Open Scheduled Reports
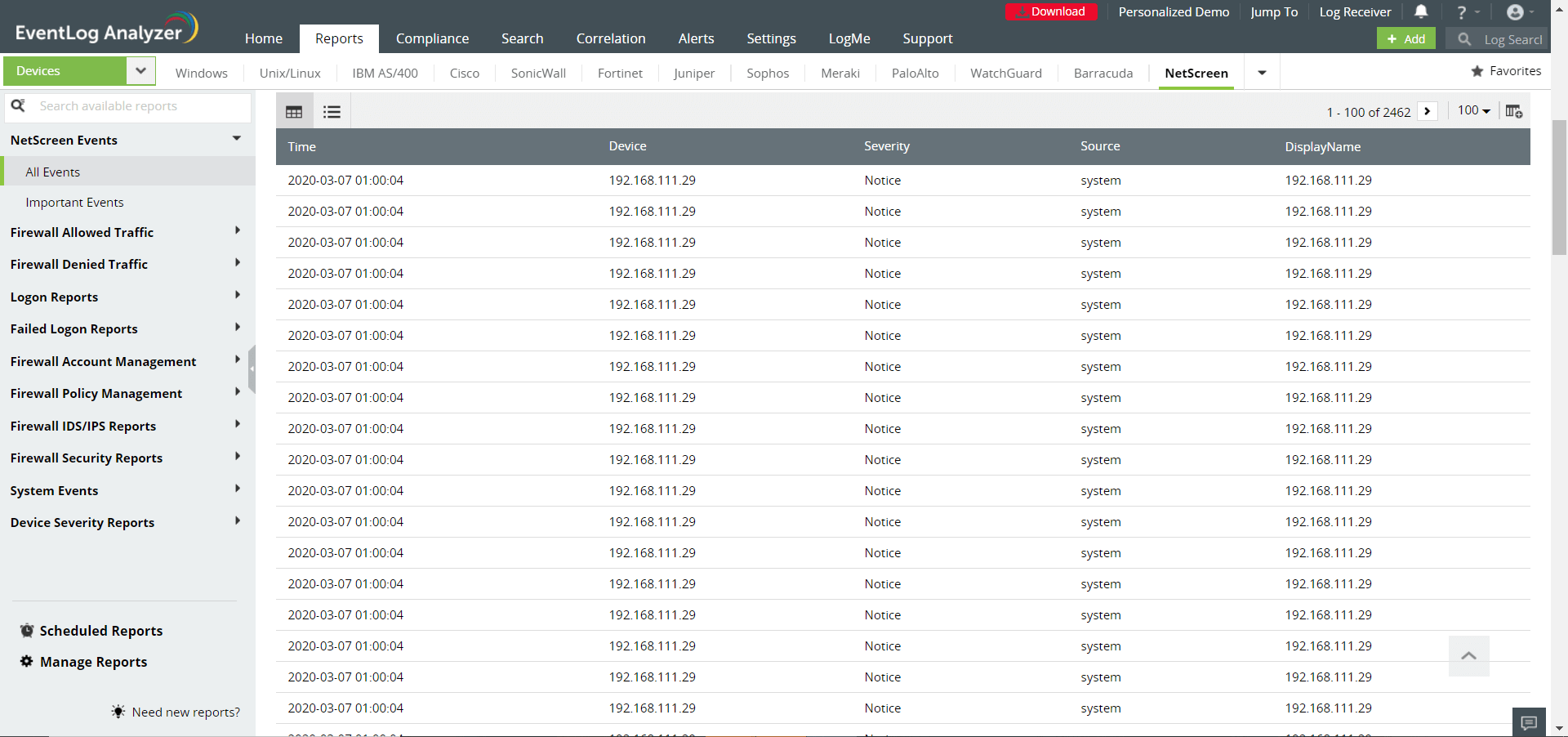 tap(101, 630)
